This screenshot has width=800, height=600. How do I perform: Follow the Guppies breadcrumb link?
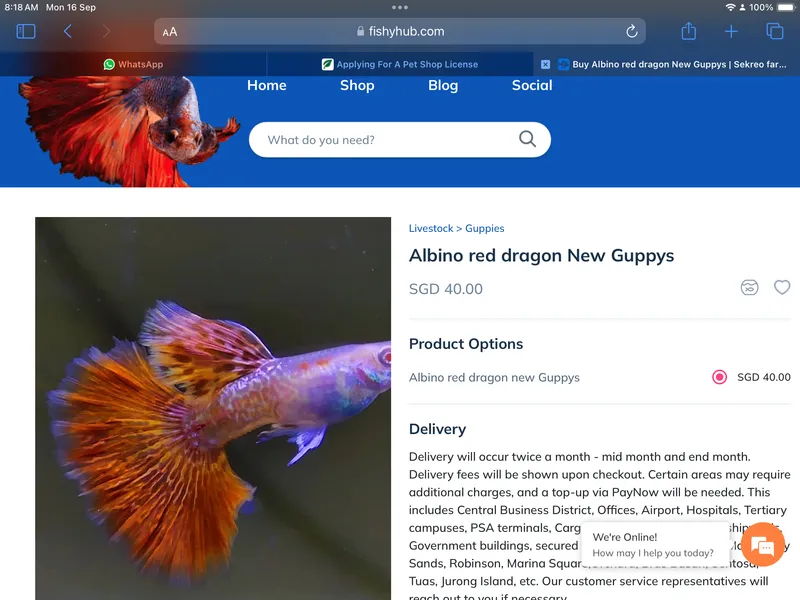click(x=485, y=229)
